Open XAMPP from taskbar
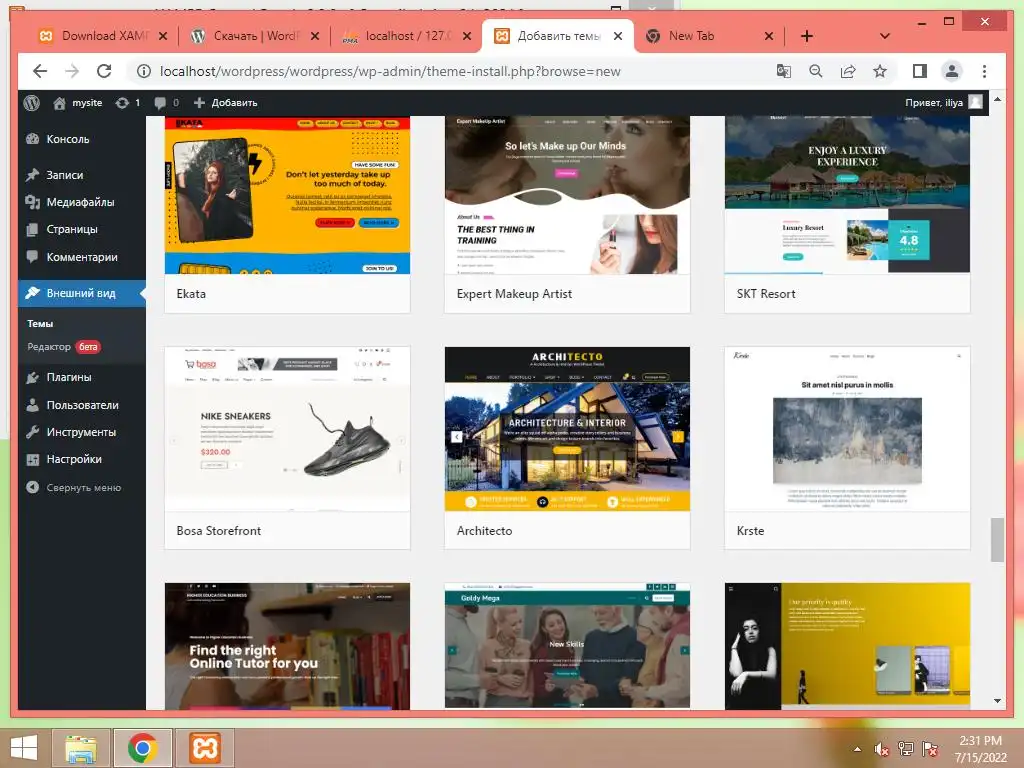The height and width of the screenshot is (768, 1024). click(204, 748)
